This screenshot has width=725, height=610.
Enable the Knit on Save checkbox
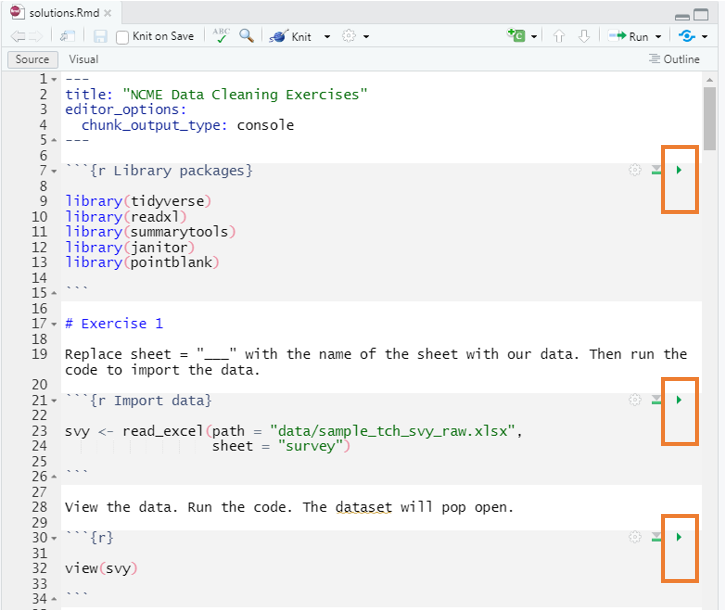pos(123,37)
